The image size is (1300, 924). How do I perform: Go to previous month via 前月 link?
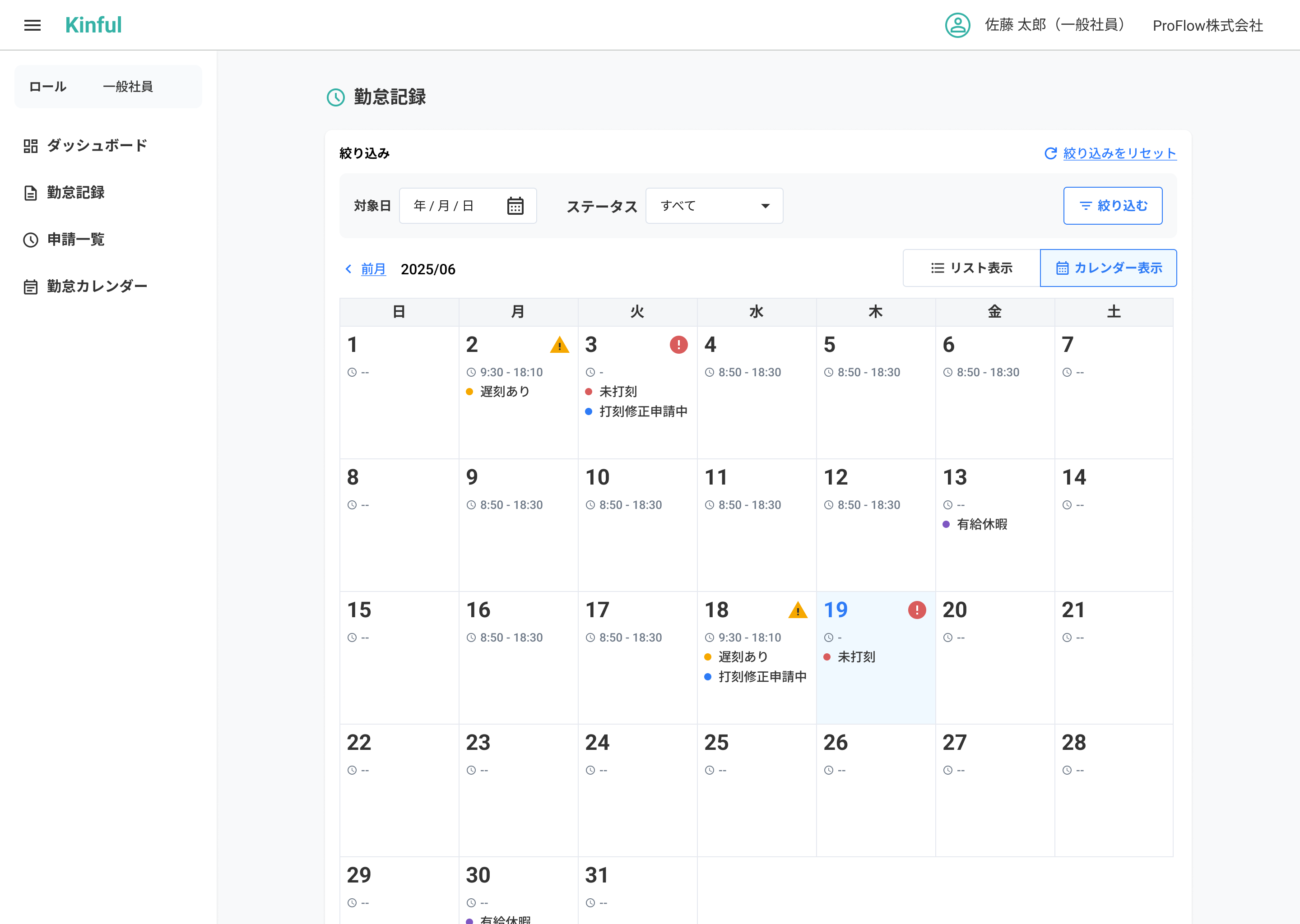coord(373,269)
